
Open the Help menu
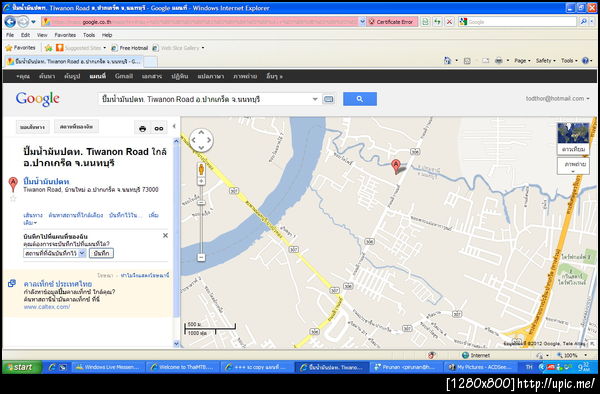click(x=107, y=35)
